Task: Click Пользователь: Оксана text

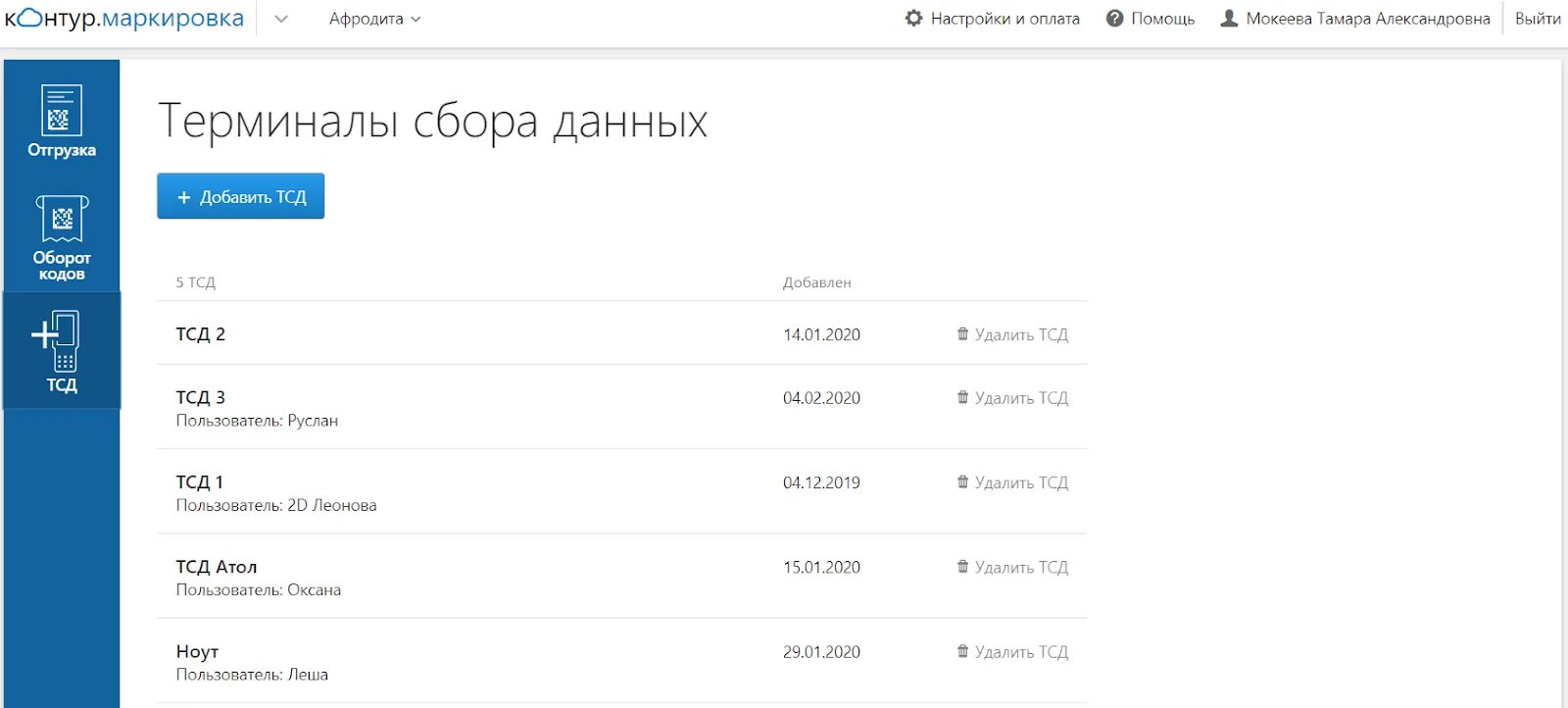Action: point(259,590)
